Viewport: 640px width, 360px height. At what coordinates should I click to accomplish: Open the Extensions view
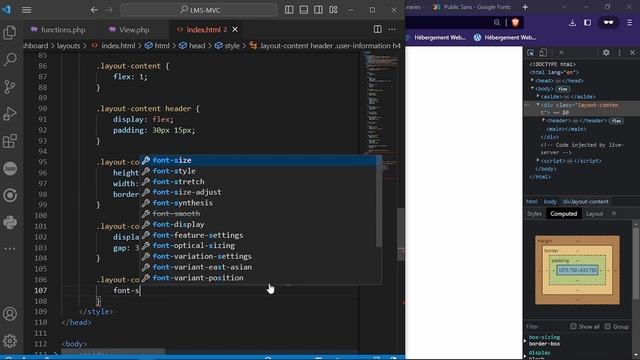click(9, 141)
